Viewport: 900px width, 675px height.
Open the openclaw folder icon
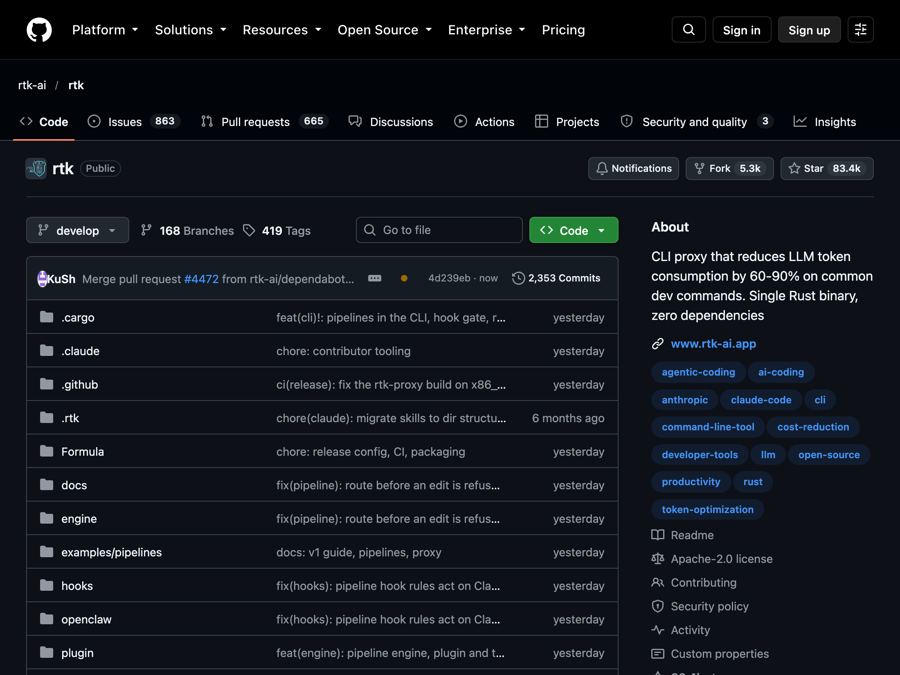[x=46, y=619]
